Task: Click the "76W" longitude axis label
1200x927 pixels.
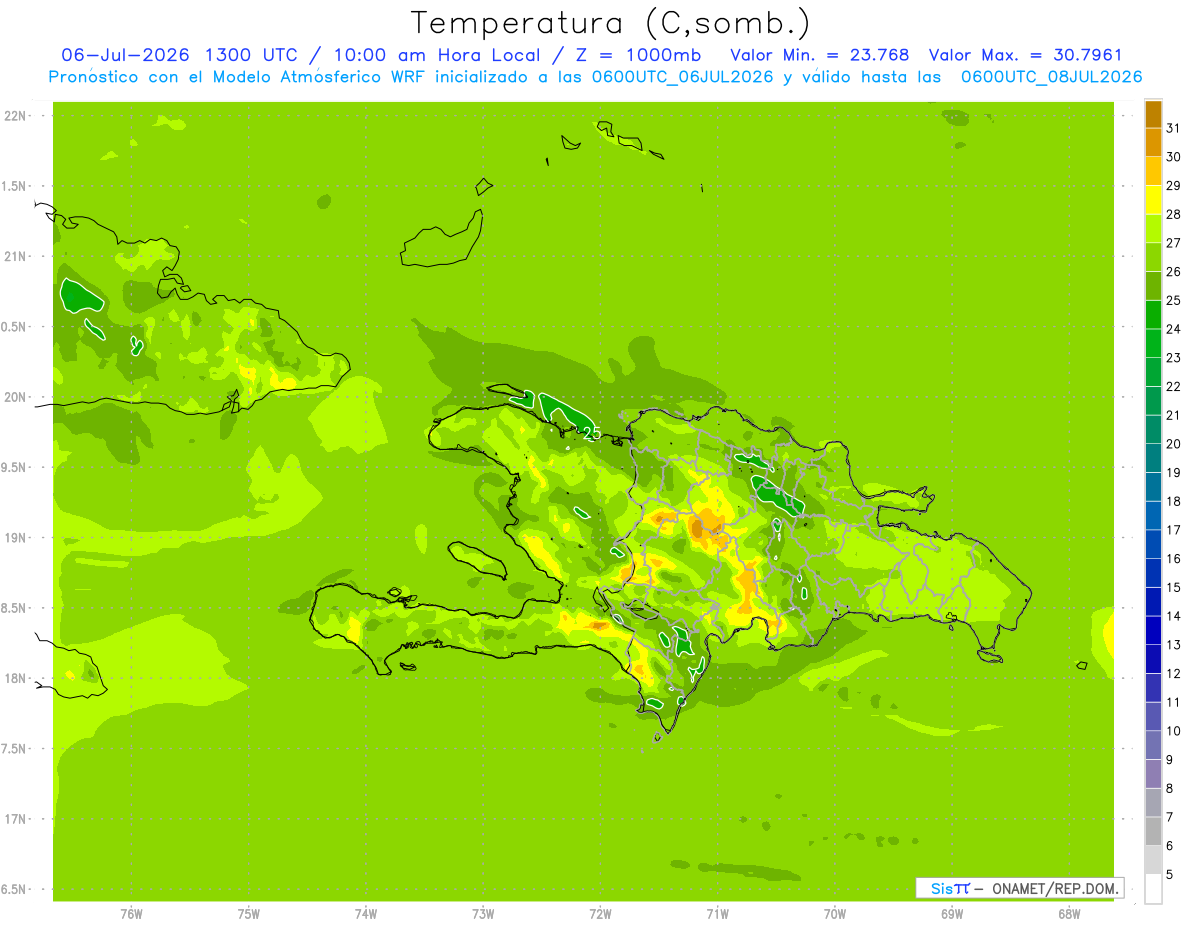Action: pos(131,913)
